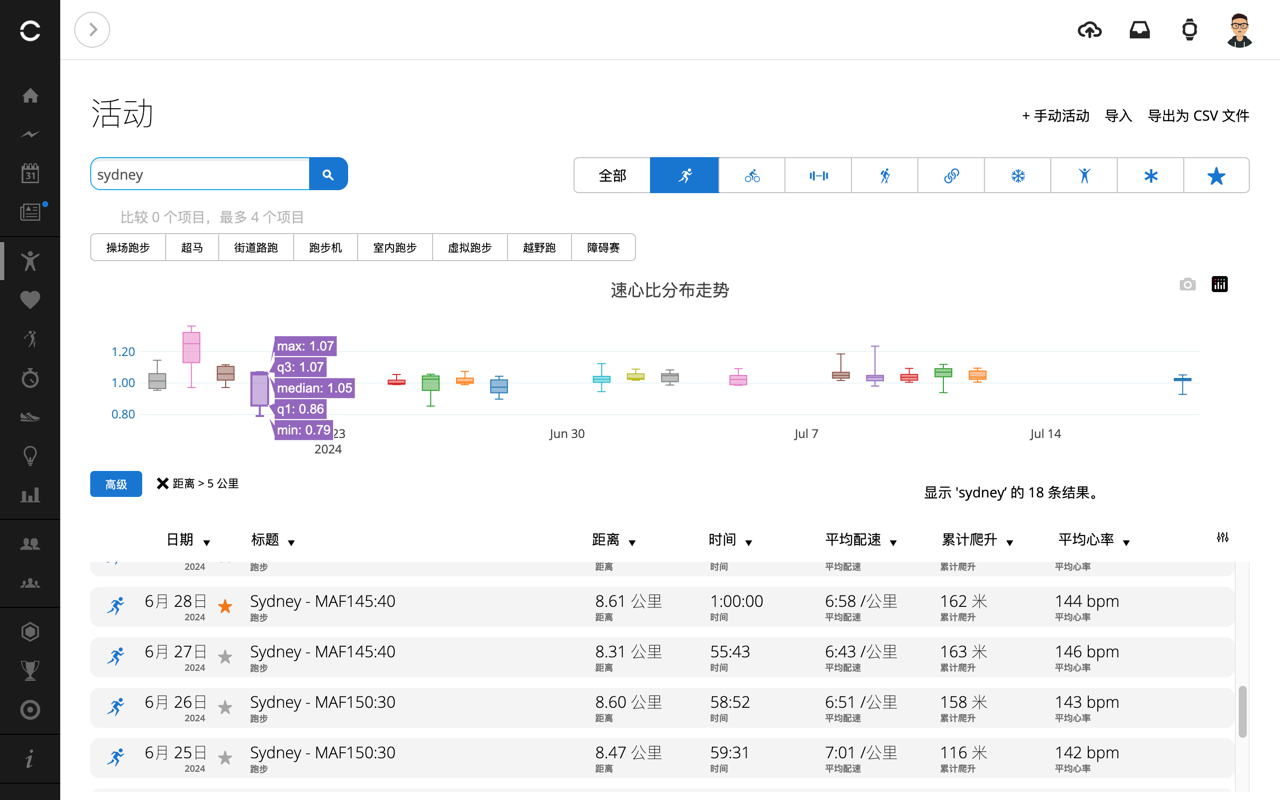Screen dimensions: 1280x800
Task: Open the info sidebar icon
Action: [x=30, y=759]
